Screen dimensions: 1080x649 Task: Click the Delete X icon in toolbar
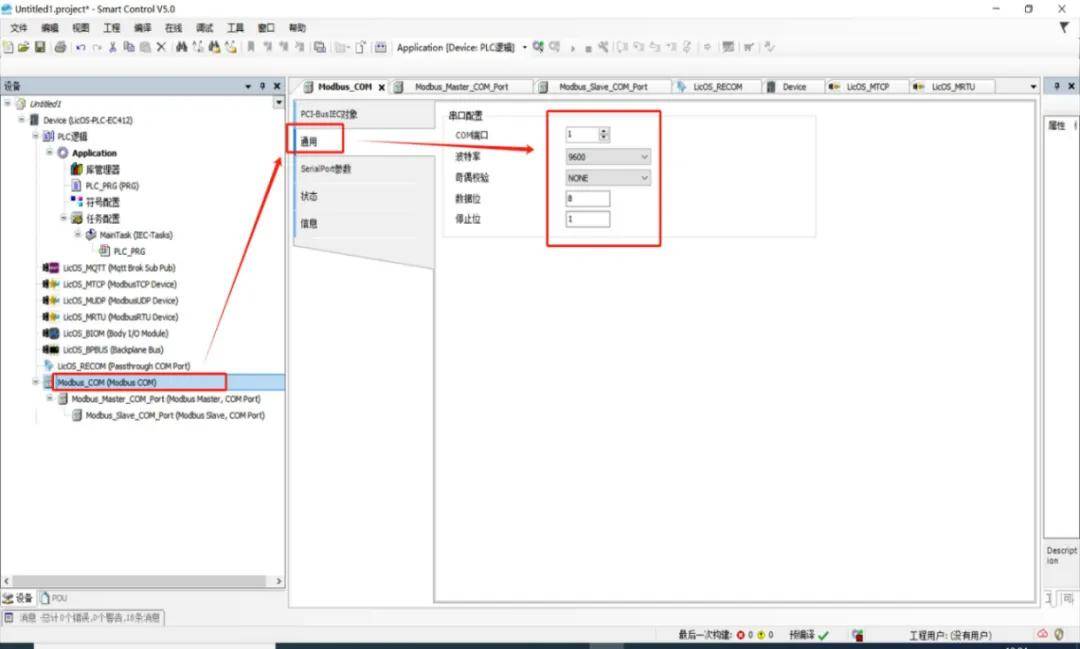point(161,47)
